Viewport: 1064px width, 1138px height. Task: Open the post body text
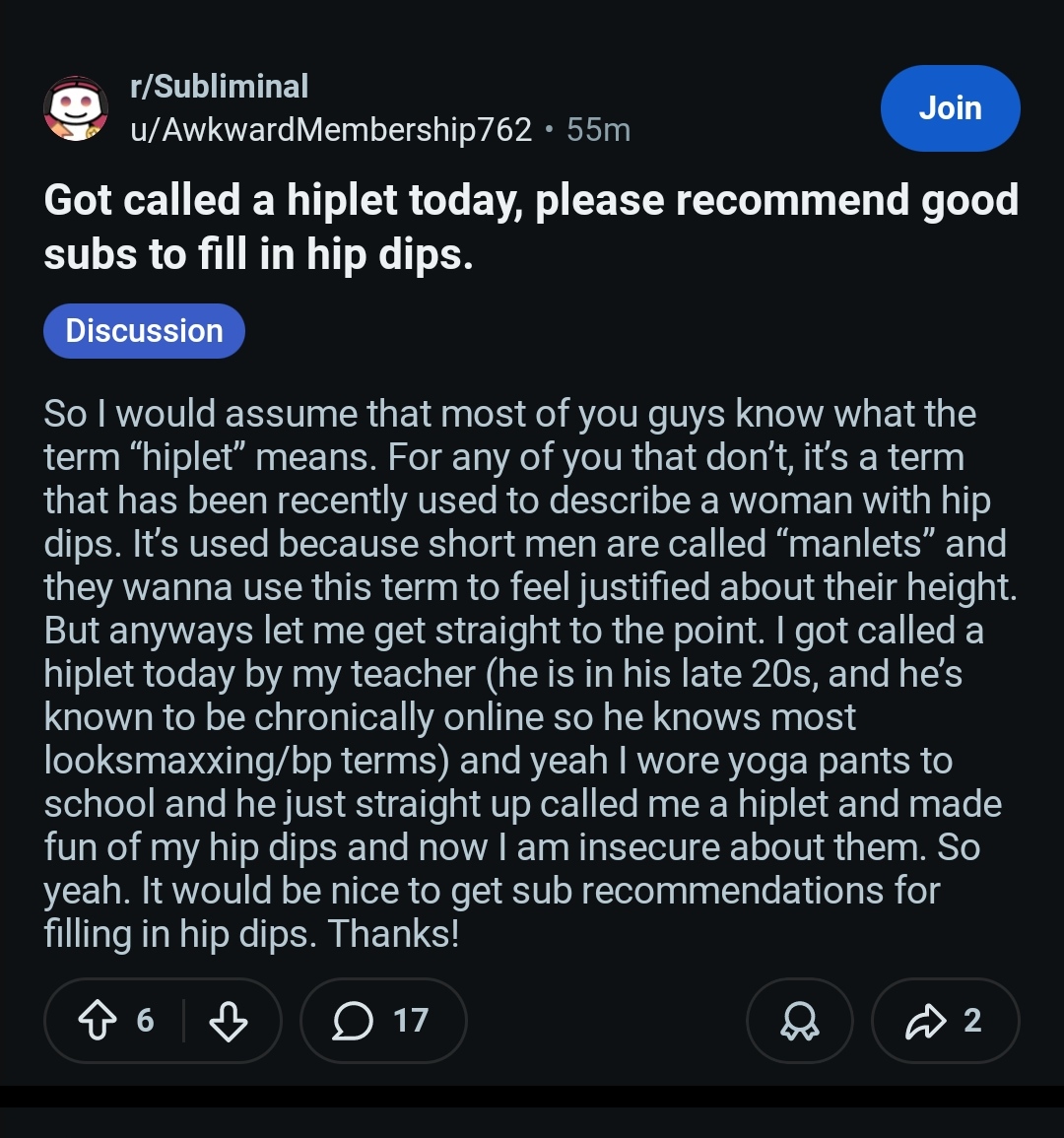(x=531, y=673)
